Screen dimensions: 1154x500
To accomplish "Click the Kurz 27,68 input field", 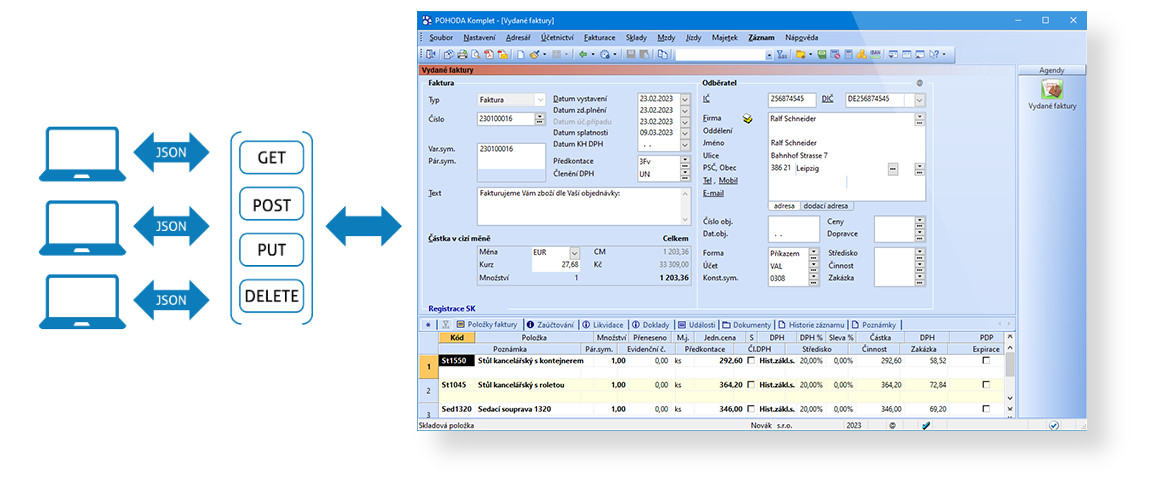I will (556, 266).
